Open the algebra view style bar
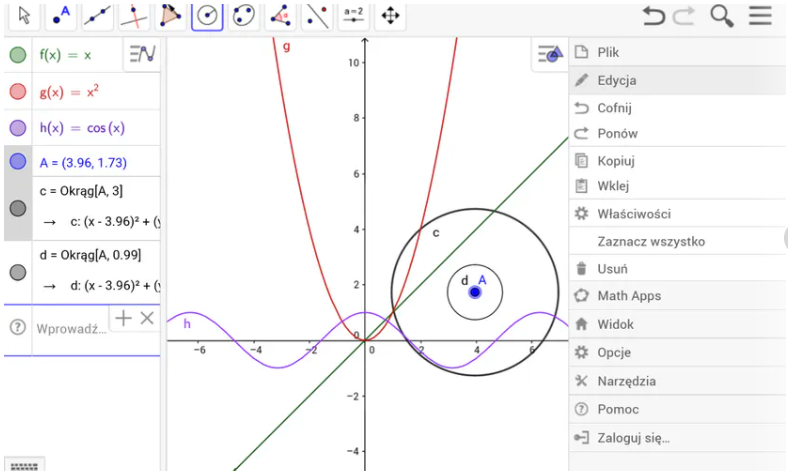This screenshot has height=471, width=788. click(x=142, y=54)
